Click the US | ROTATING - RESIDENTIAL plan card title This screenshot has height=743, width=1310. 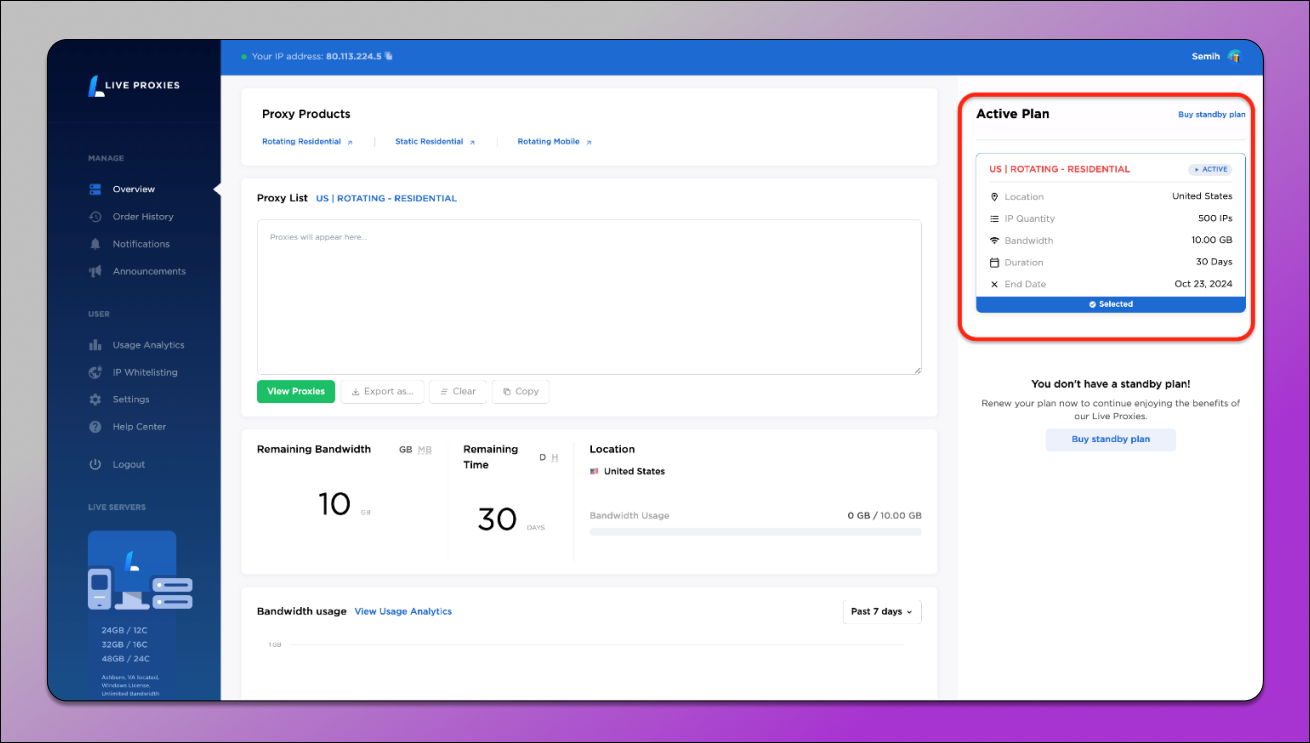tap(1059, 169)
